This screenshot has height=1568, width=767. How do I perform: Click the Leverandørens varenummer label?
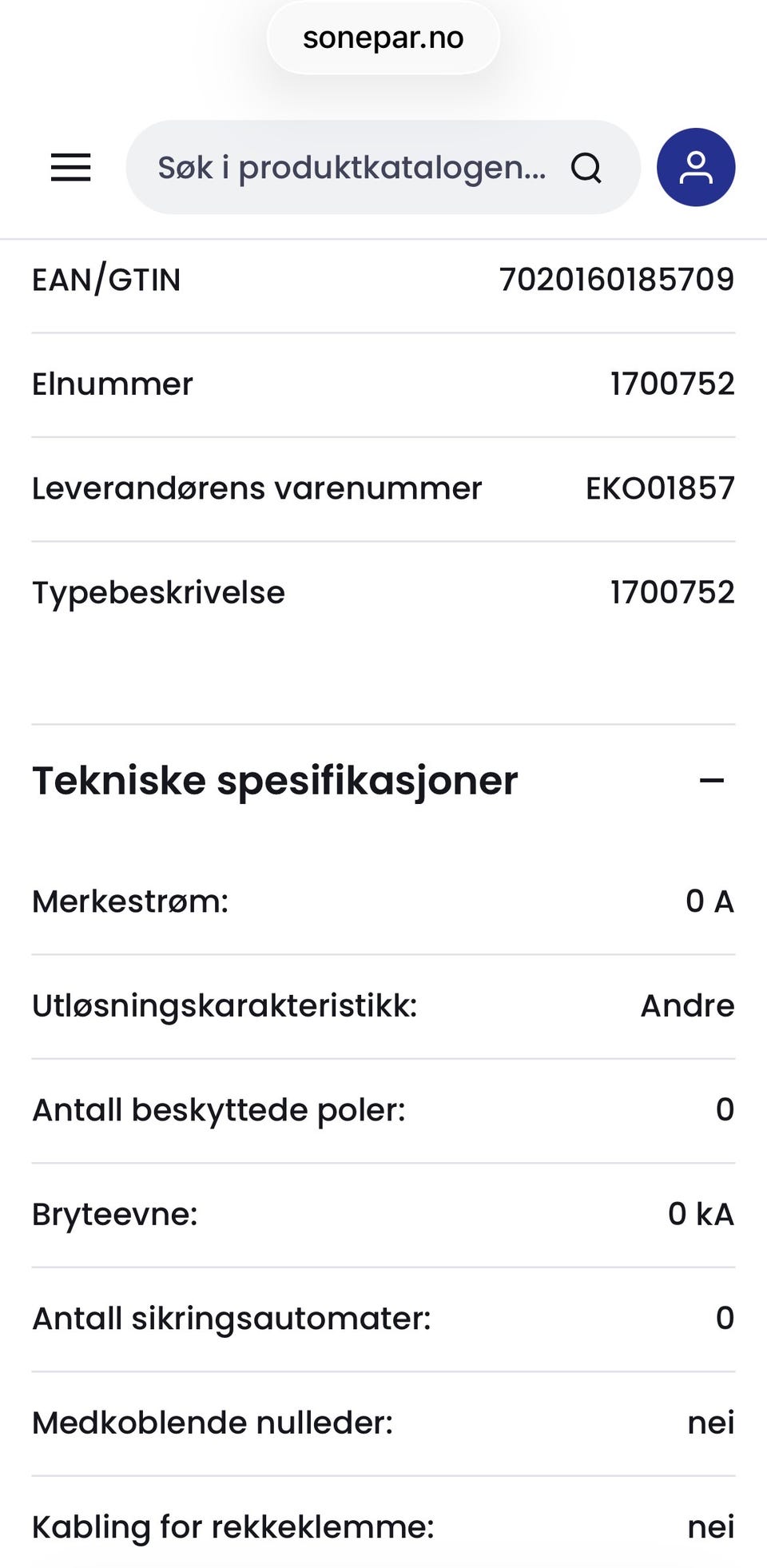256,488
